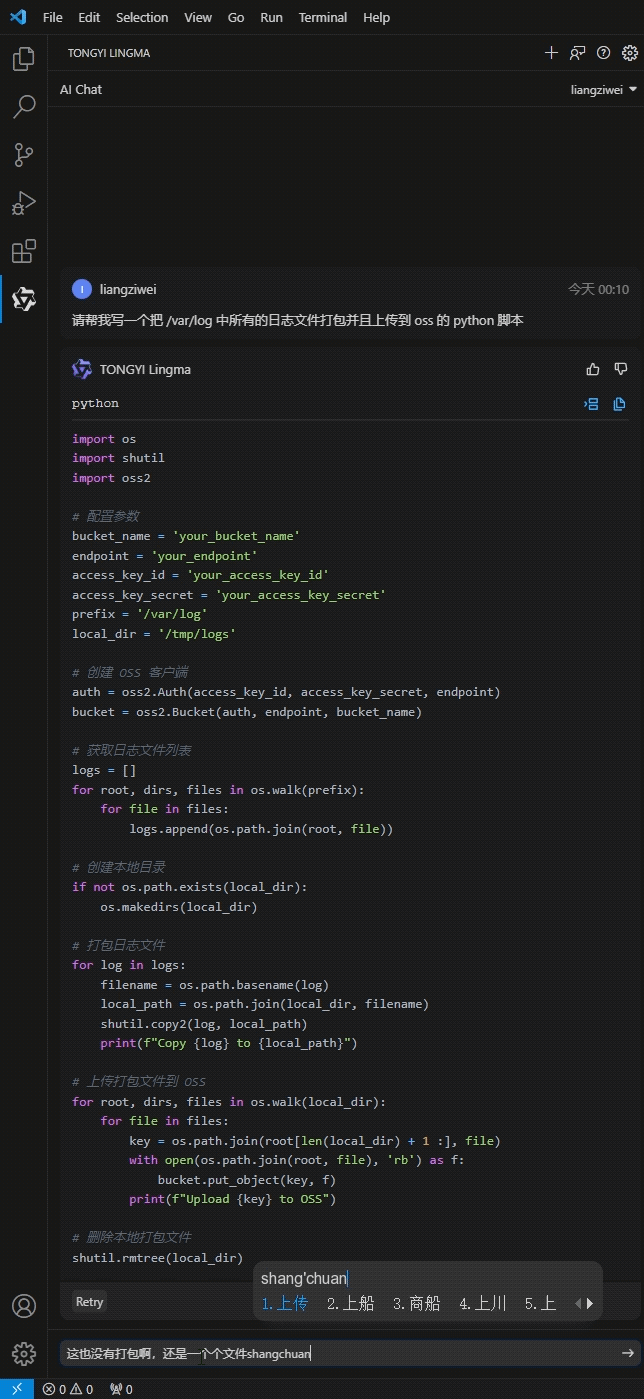Open the Search sidebar view
The width and height of the screenshot is (644, 1399).
(24, 107)
